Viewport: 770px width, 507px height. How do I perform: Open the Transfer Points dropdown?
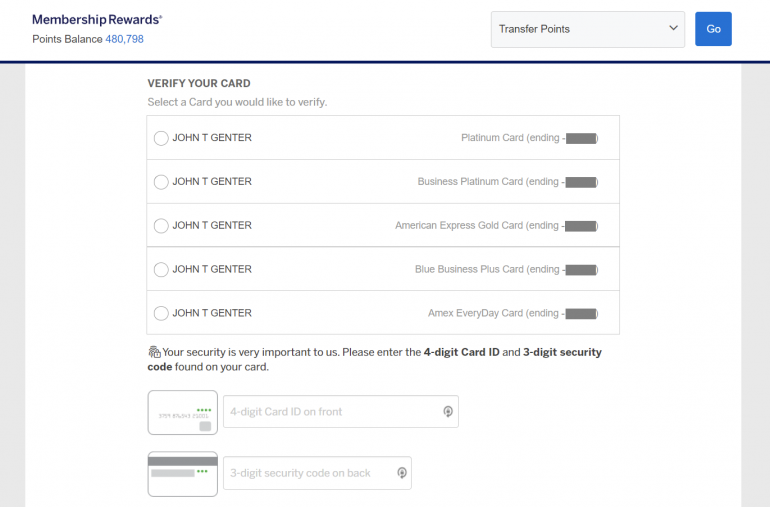point(587,29)
